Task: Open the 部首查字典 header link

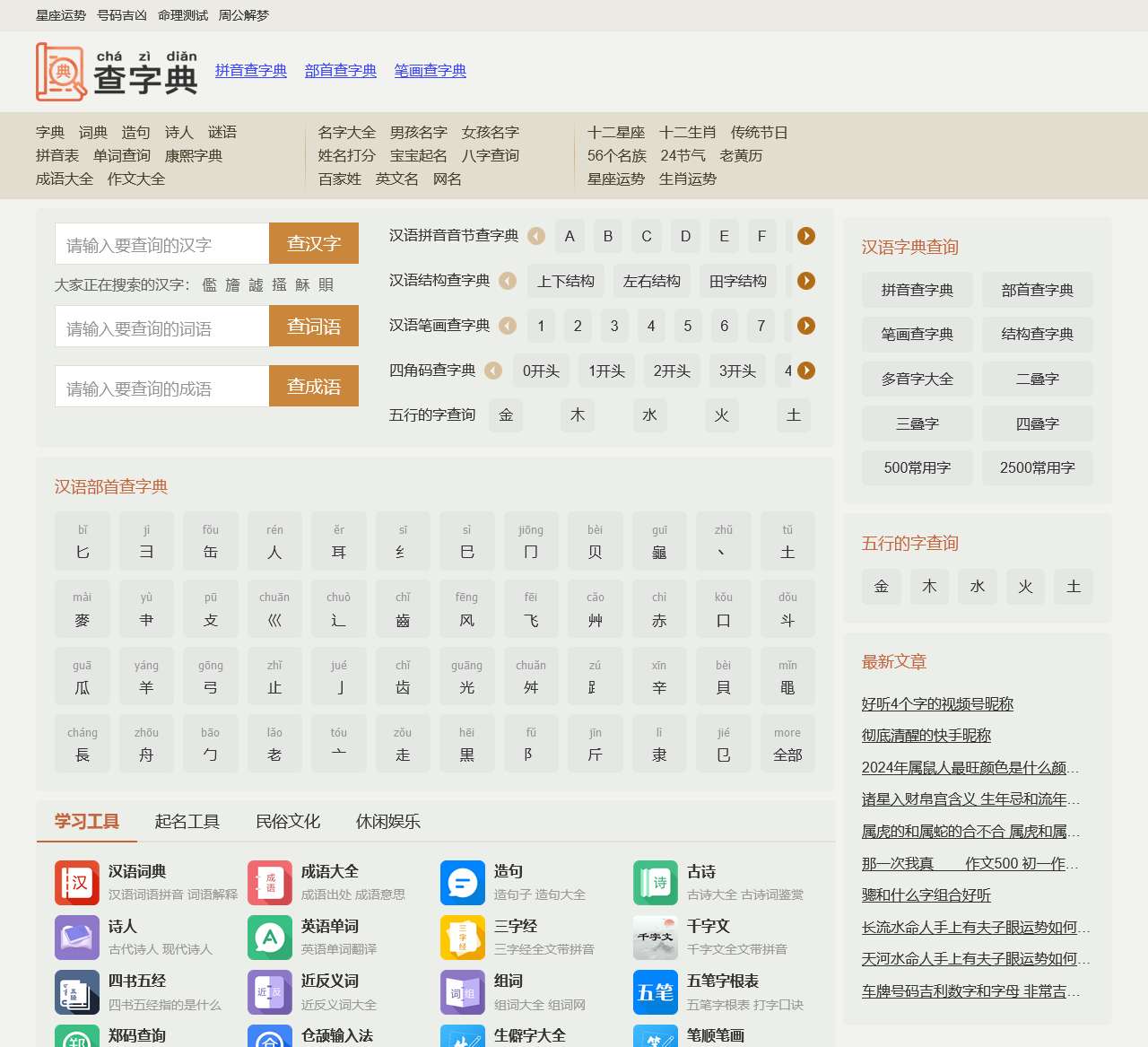Action: point(341,71)
